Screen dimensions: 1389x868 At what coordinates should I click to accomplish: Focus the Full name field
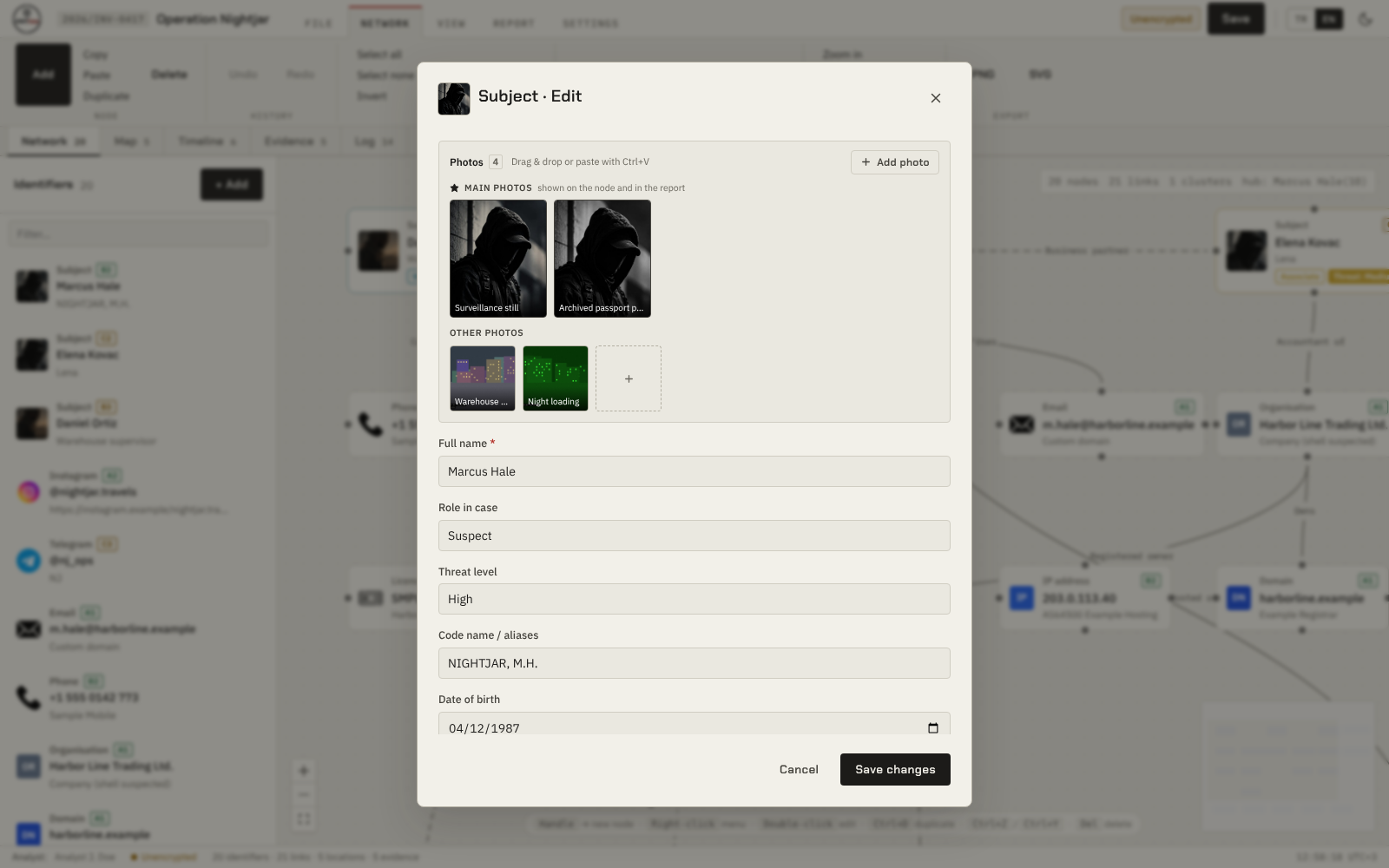(694, 471)
